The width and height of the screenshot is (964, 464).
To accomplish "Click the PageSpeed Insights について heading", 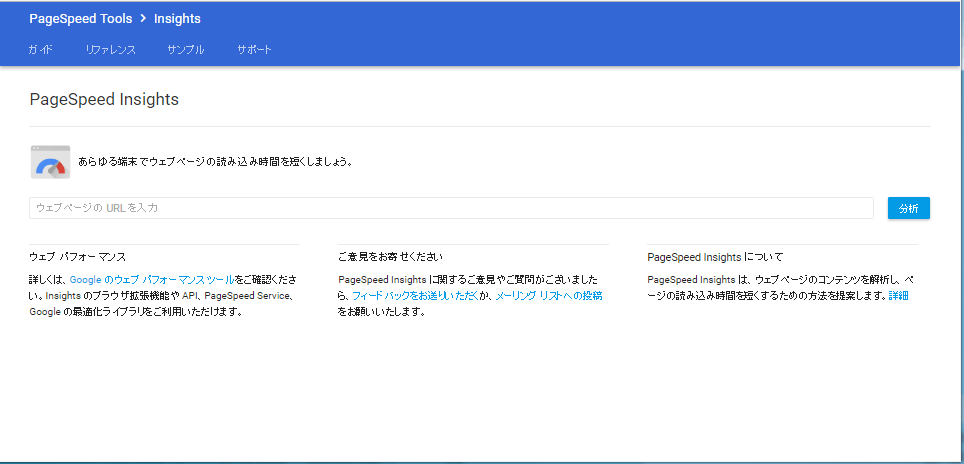I will [715, 257].
